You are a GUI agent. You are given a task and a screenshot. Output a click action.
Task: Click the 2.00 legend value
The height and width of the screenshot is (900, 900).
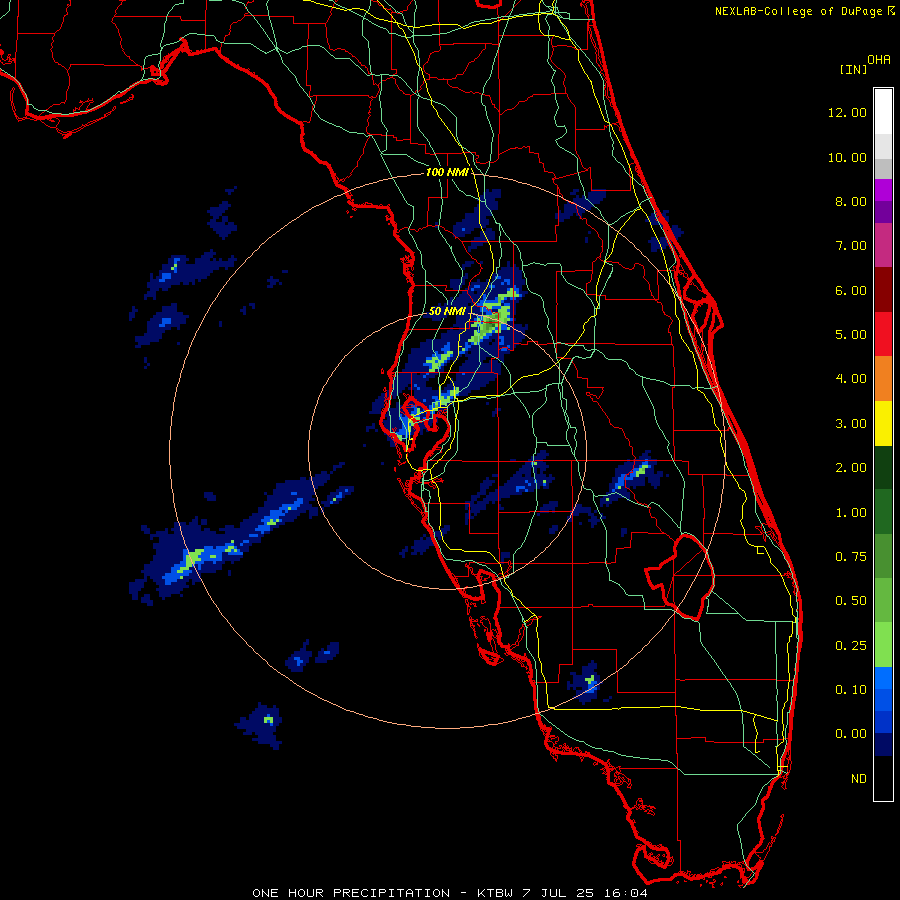pyautogui.click(x=851, y=468)
